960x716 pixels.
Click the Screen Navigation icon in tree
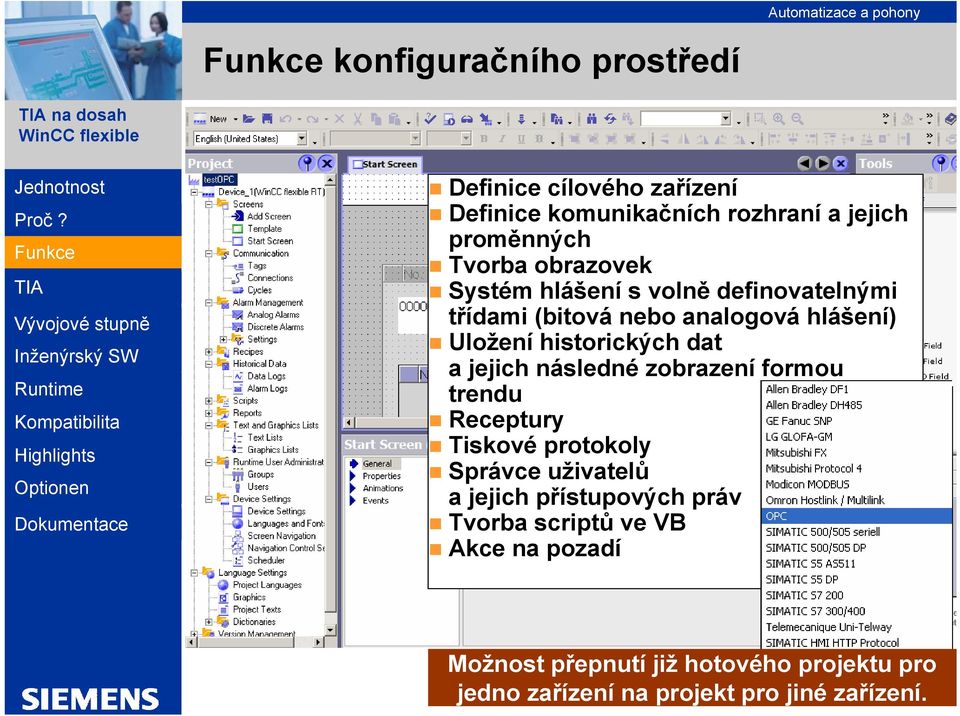(238, 536)
